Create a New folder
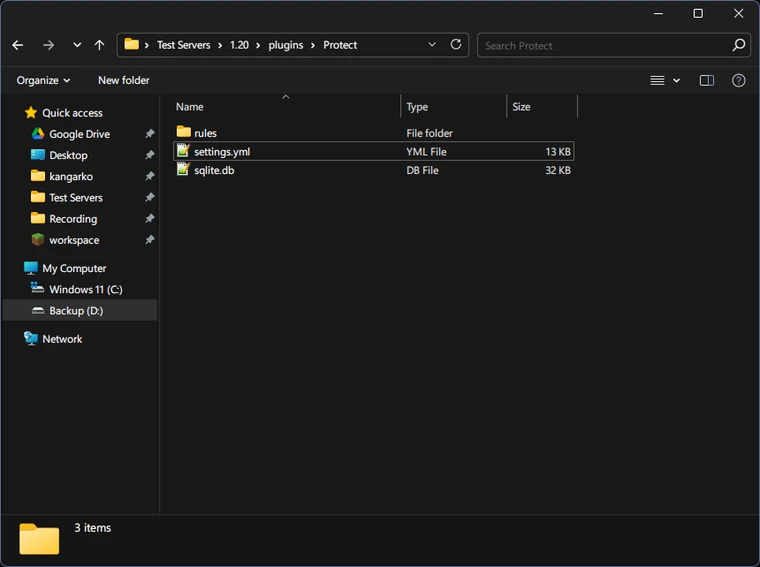The height and width of the screenshot is (567, 760). (124, 80)
